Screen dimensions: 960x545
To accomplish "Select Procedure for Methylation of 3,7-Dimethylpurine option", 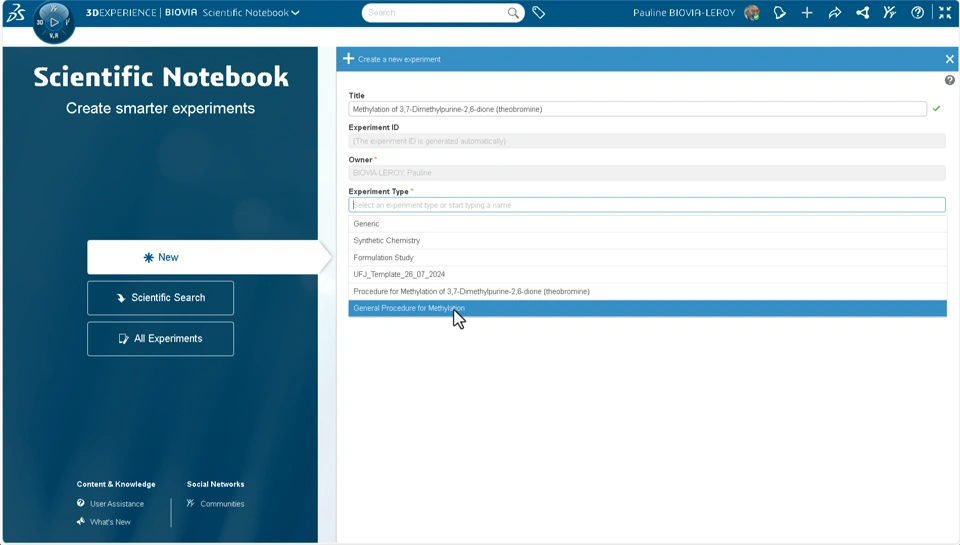I will pos(648,291).
